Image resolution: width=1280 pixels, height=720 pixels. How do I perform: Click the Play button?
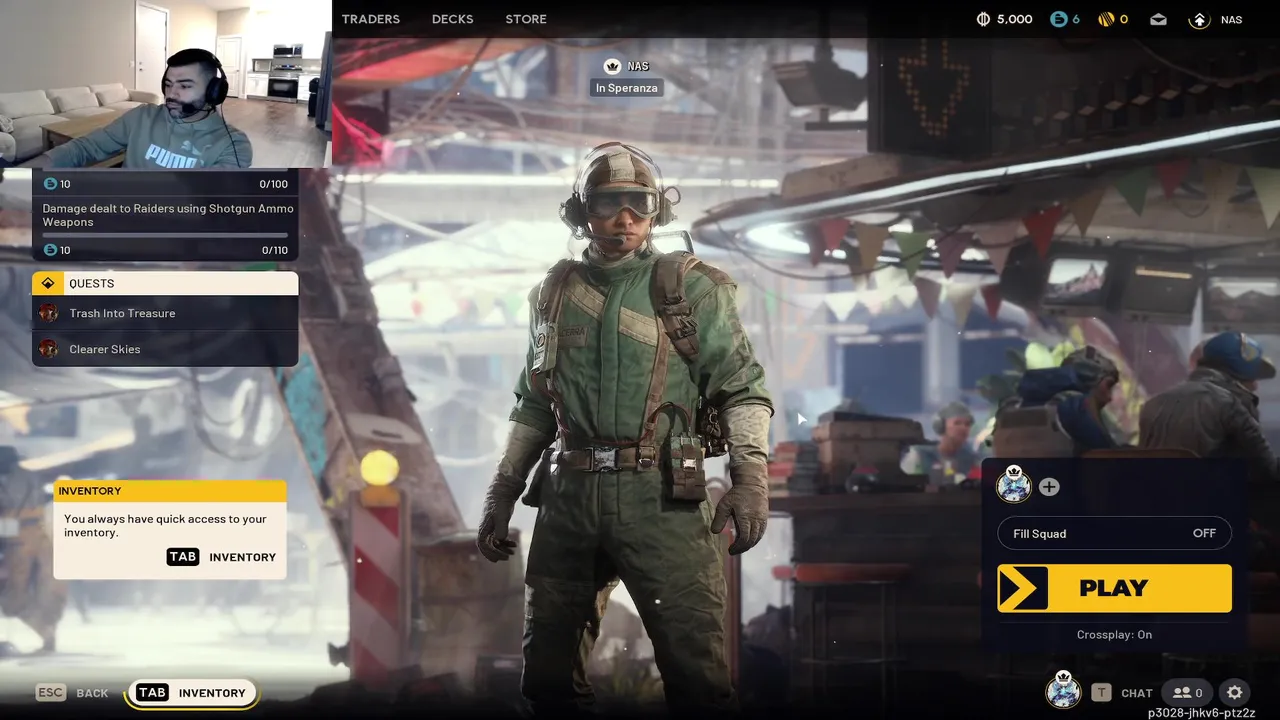click(1114, 588)
